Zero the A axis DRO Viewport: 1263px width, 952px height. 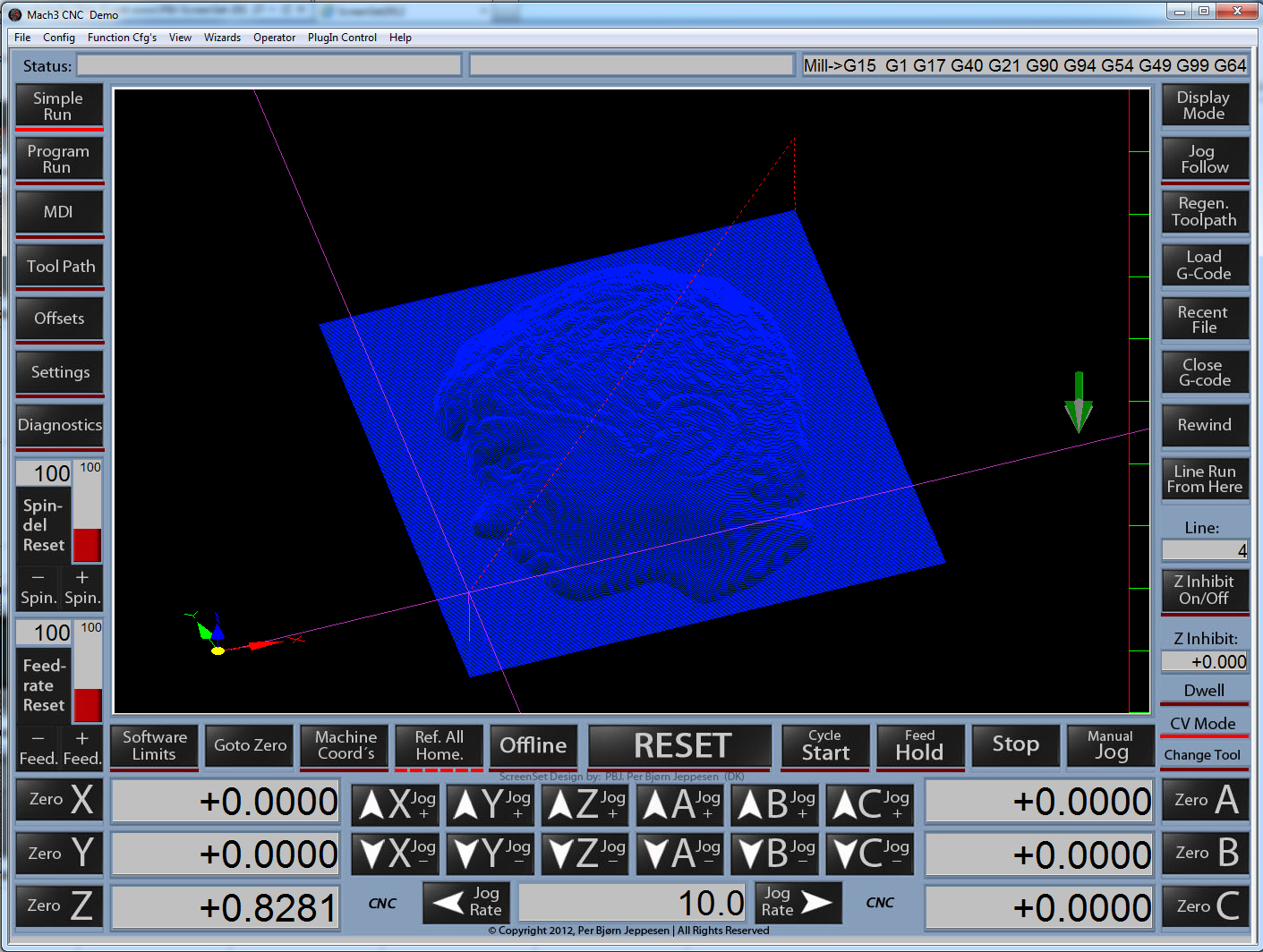(1206, 799)
